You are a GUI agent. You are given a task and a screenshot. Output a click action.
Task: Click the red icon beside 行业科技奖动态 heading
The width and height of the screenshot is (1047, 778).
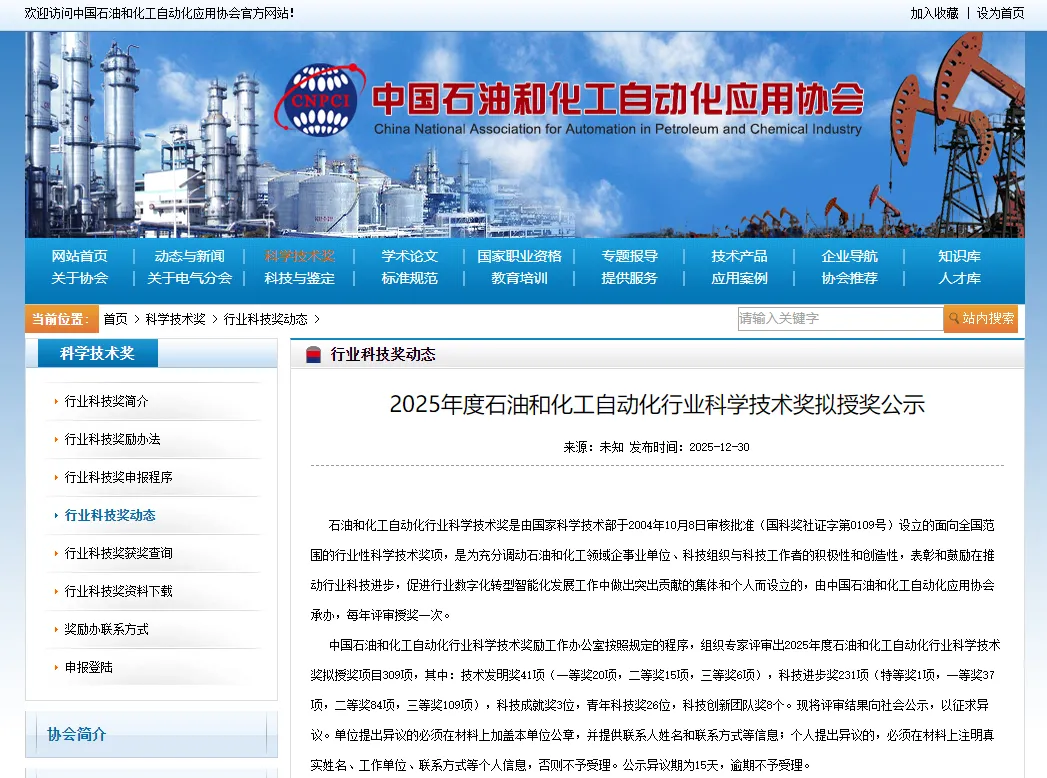tap(313, 355)
